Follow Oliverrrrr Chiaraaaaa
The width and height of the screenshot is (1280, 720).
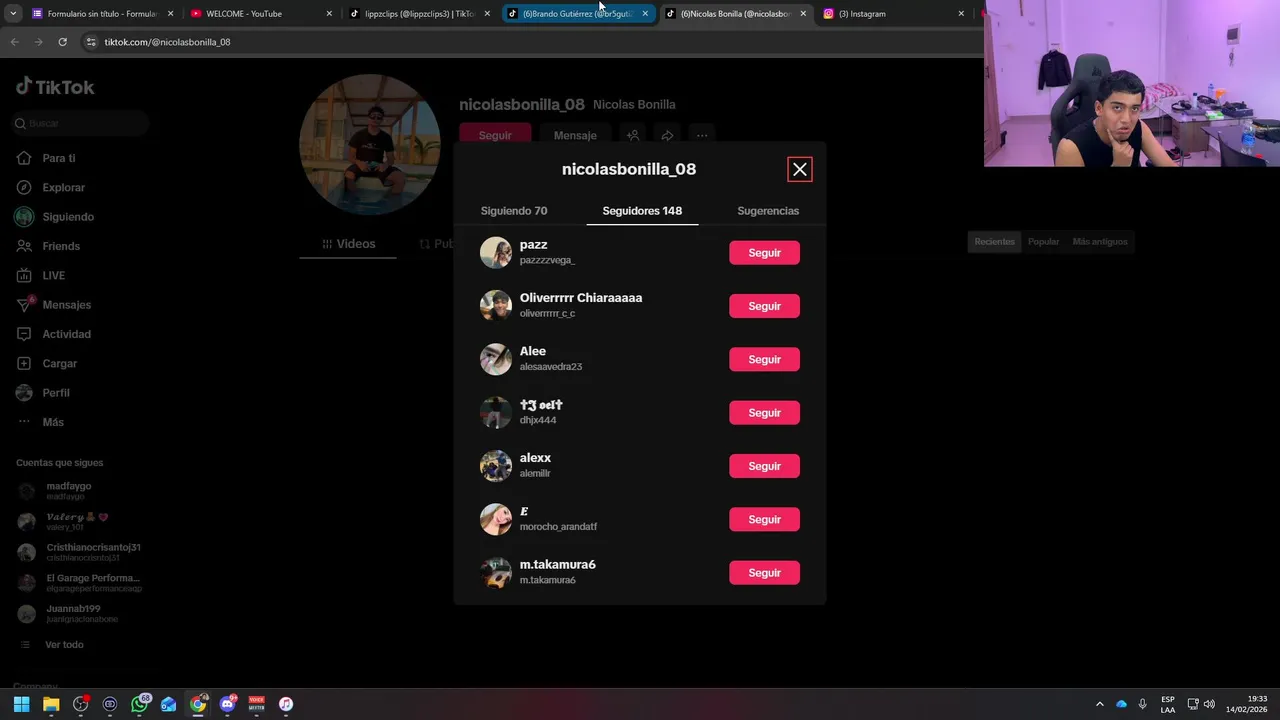764,306
